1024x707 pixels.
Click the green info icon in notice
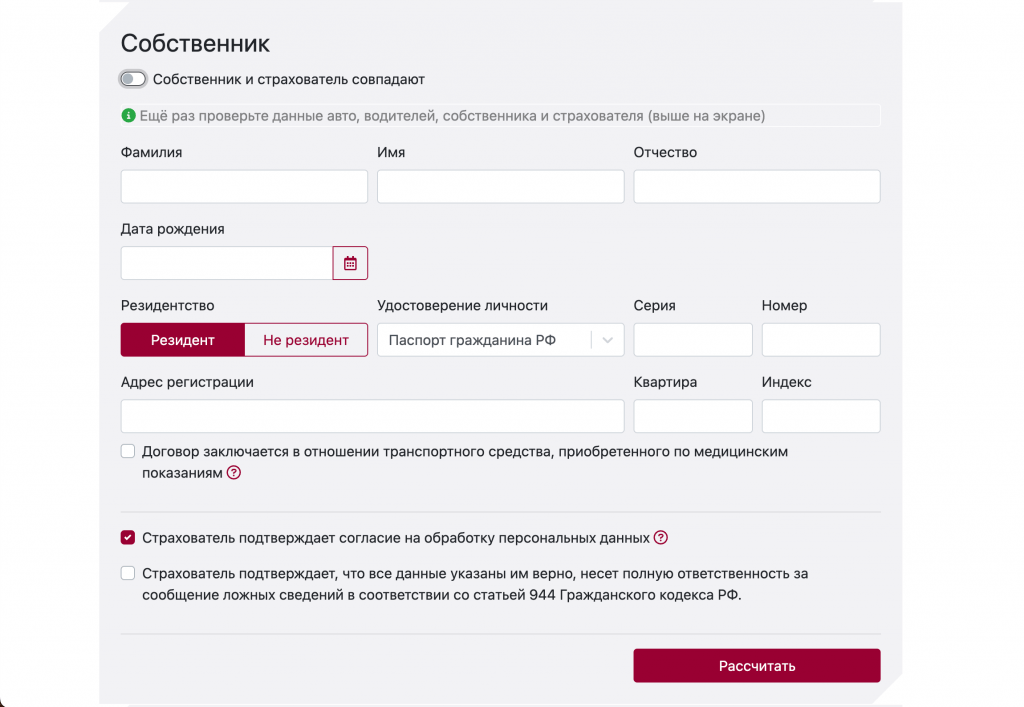128,116
